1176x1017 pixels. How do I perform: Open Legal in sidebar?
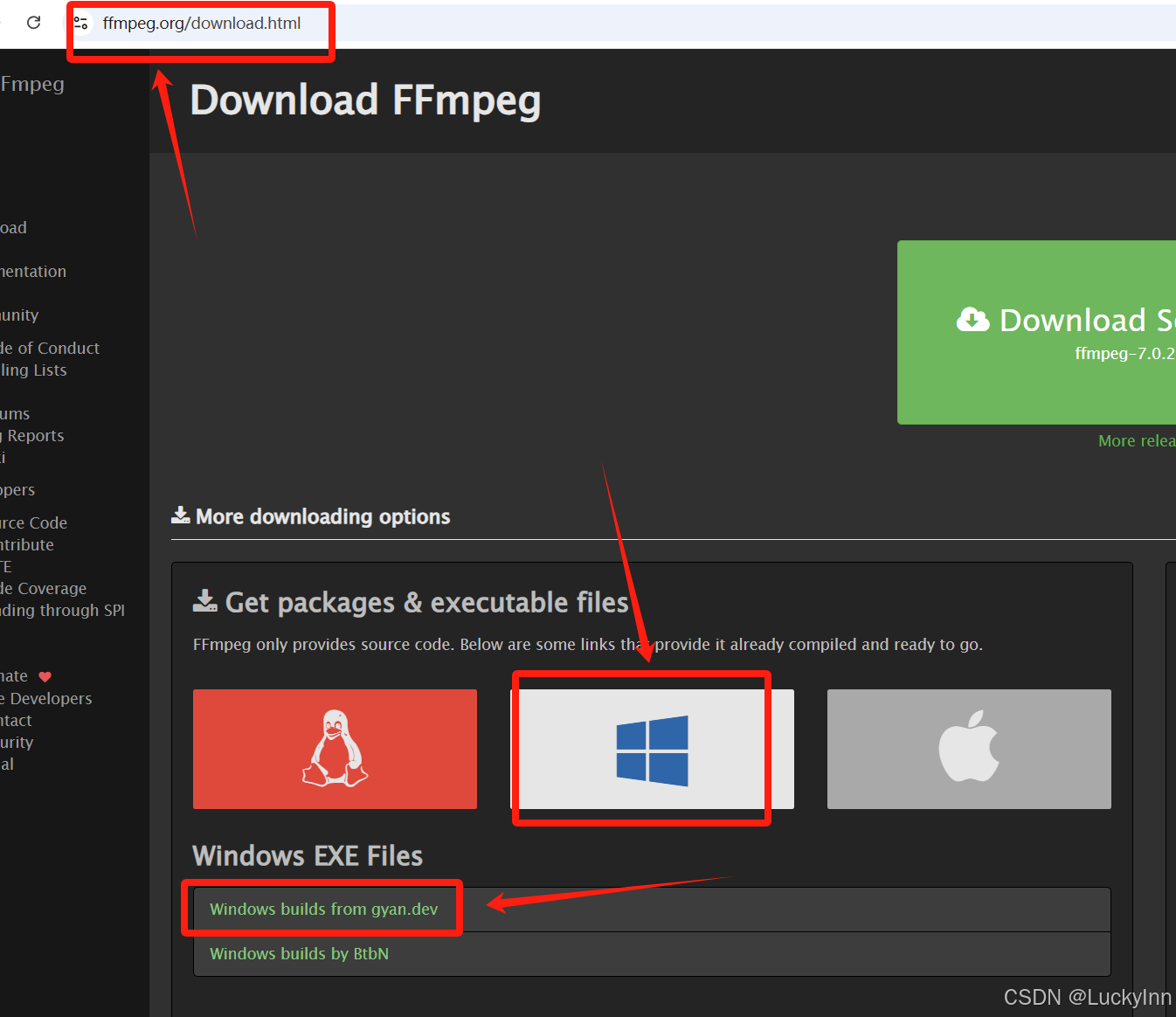7,764
